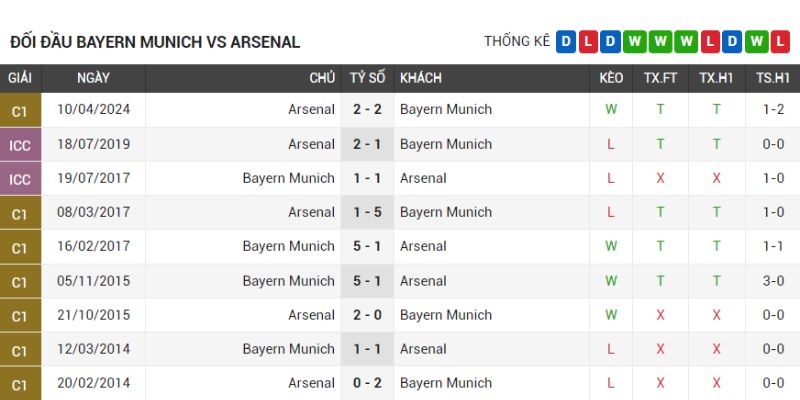
Task: Click the C1 badge for the 08/03/2017 match
Action: 20,213
